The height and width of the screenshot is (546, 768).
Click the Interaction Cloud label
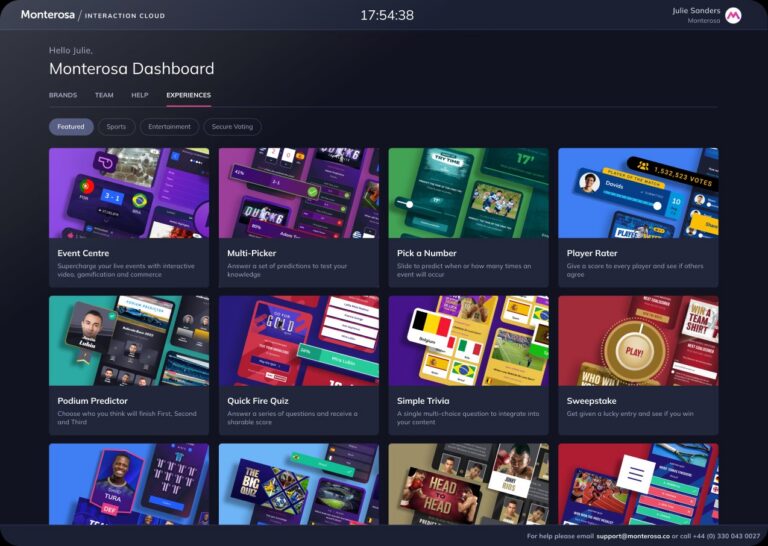[124, 16]
